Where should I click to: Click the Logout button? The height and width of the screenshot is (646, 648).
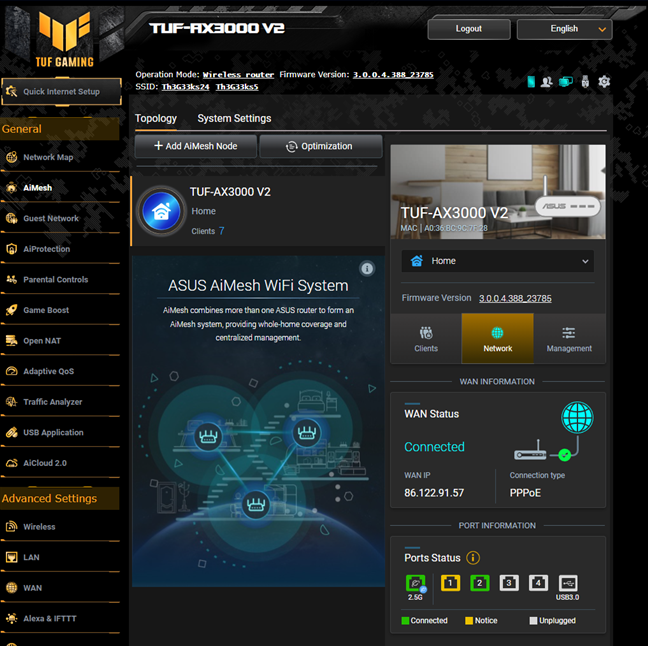[x=469, y=29]
